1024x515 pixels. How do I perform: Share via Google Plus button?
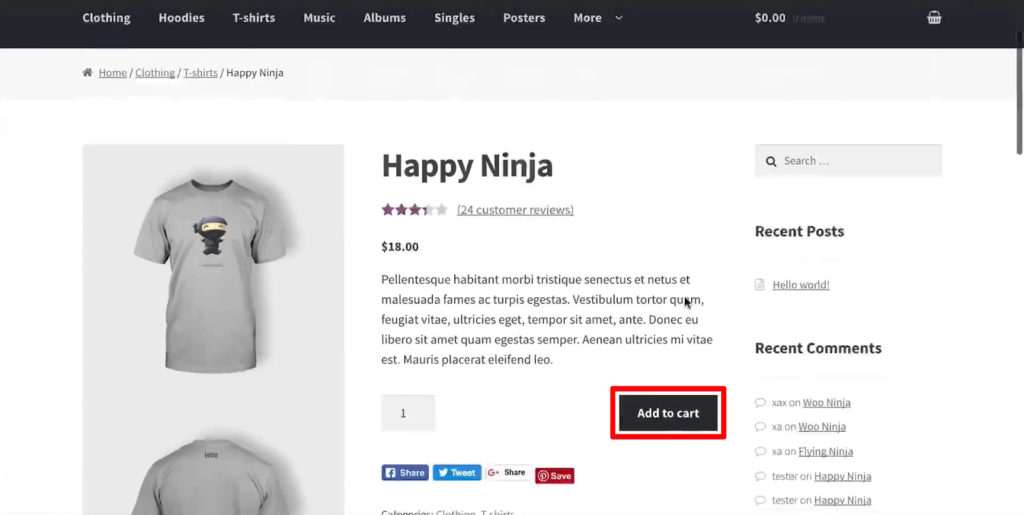507,473
